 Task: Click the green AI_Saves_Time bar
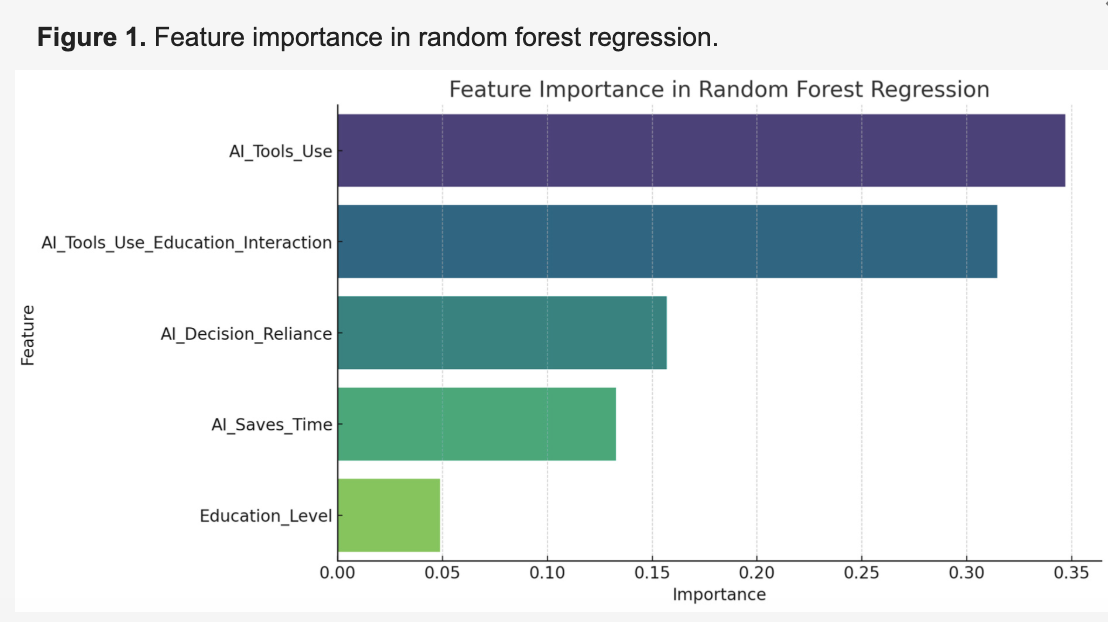tap(476, 424)
